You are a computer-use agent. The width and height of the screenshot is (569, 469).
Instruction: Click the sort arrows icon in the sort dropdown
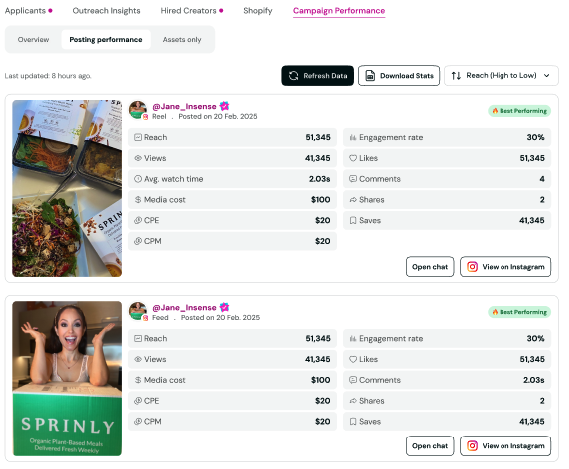pyautogui.click(x=456, y=76)
